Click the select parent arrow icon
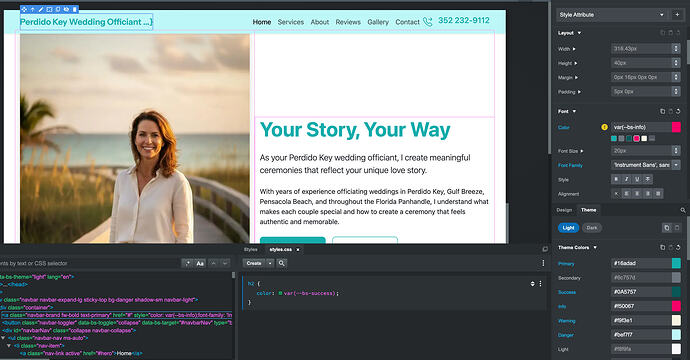690x360 pixels. (33, 9)
